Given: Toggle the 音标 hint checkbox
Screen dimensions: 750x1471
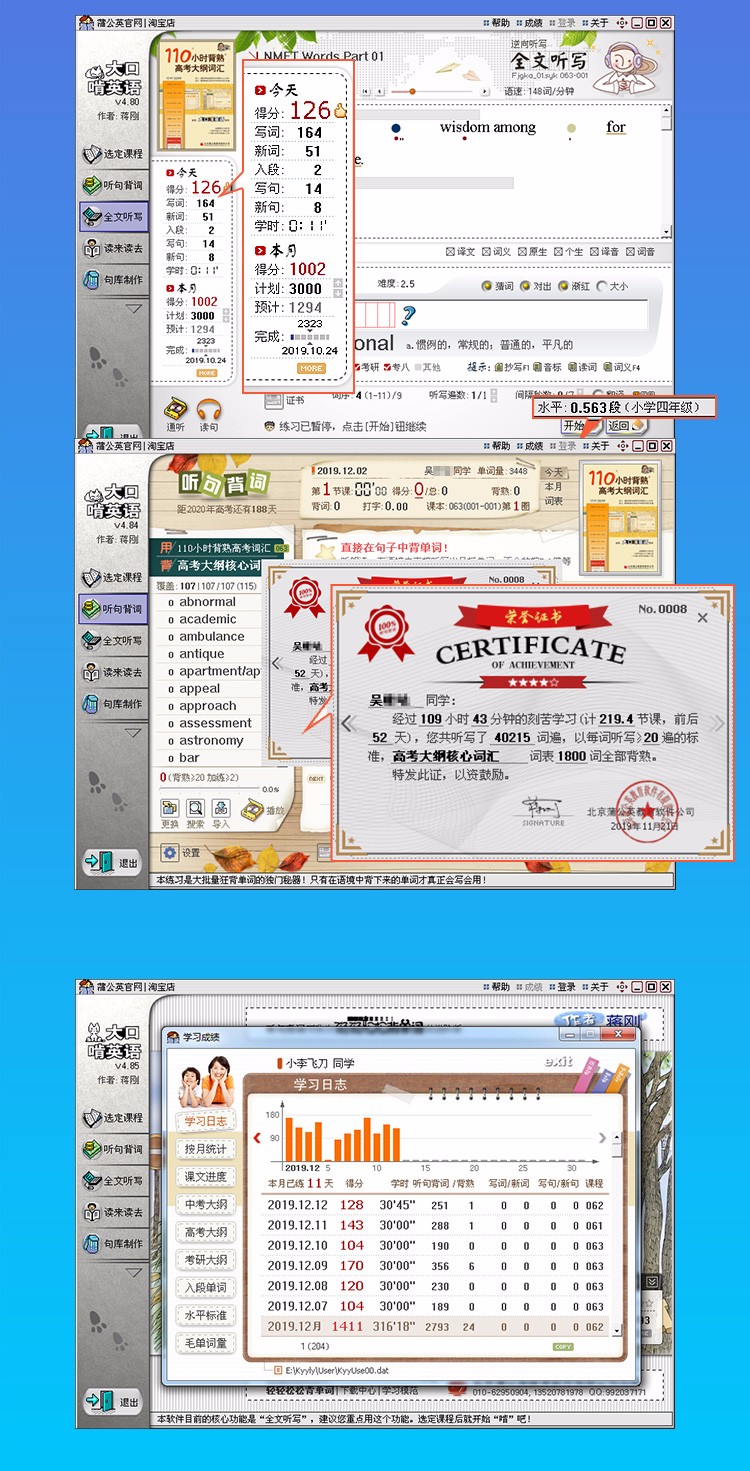Looking at the screenshot, I should pyautogui.click(x=549, y=367).
